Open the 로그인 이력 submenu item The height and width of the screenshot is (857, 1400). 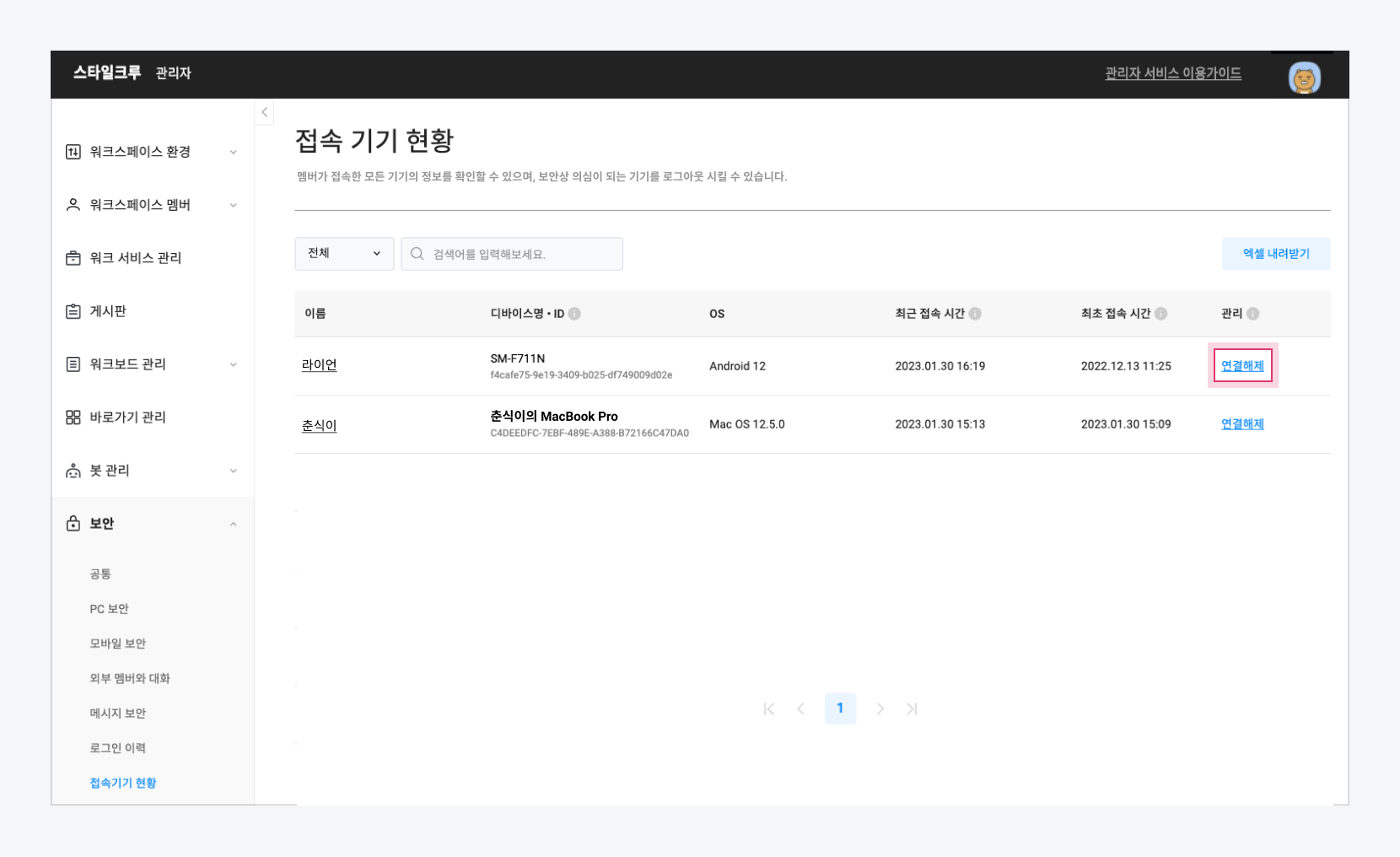(x=118, y=748)
